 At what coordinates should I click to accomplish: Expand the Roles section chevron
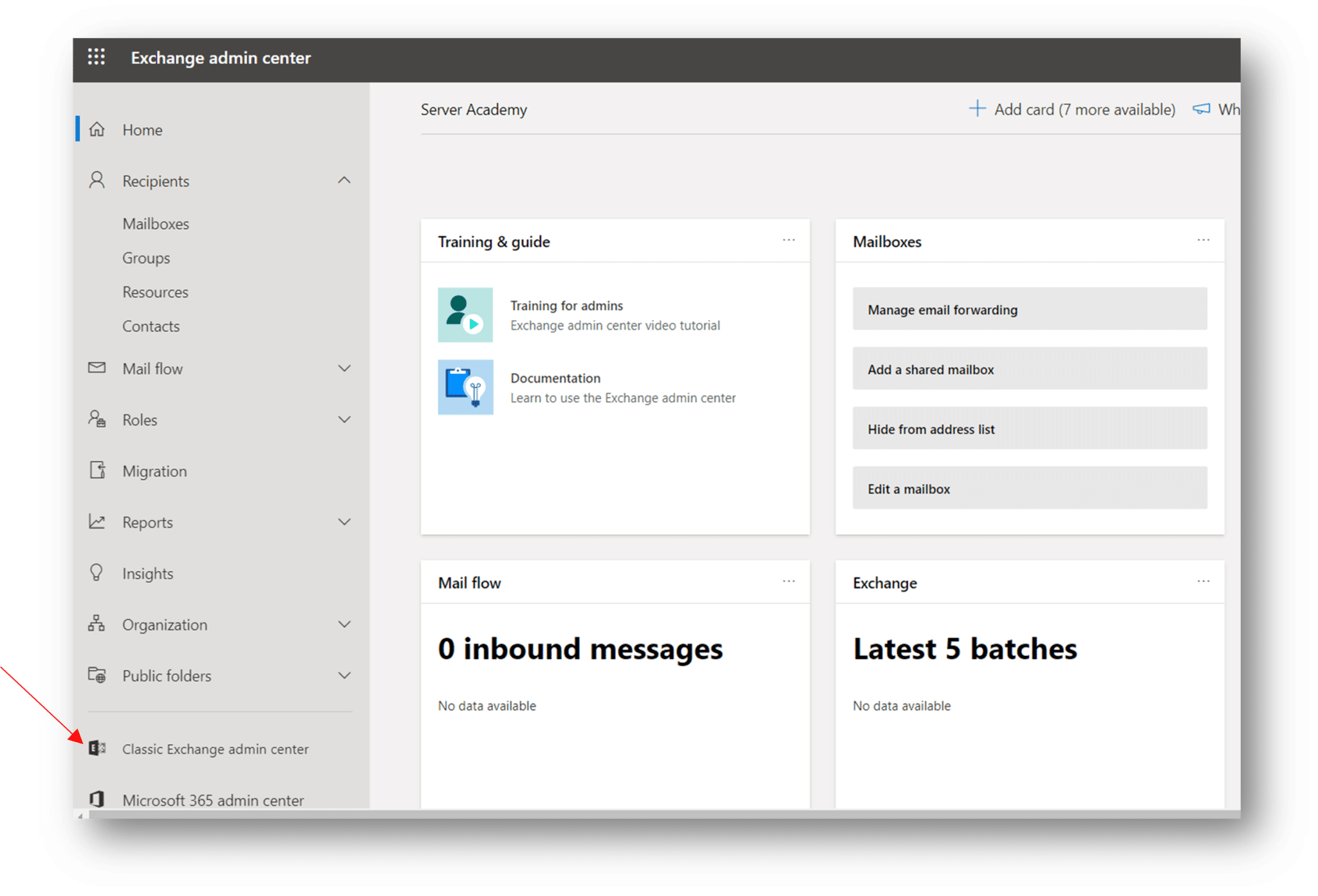pos(344,420)
